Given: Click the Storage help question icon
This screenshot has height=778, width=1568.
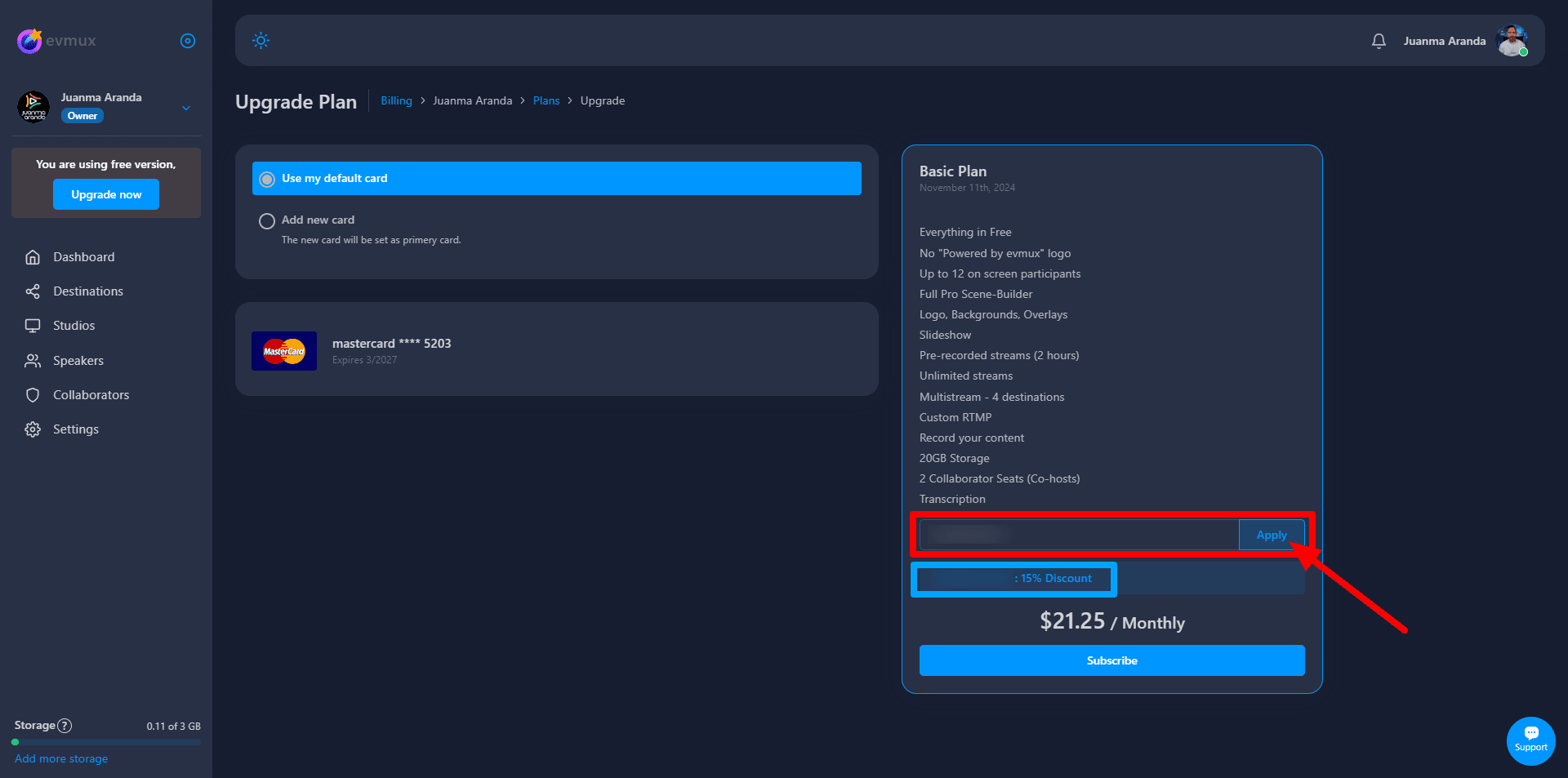Looking at the screenshot, I should (65, 726).
